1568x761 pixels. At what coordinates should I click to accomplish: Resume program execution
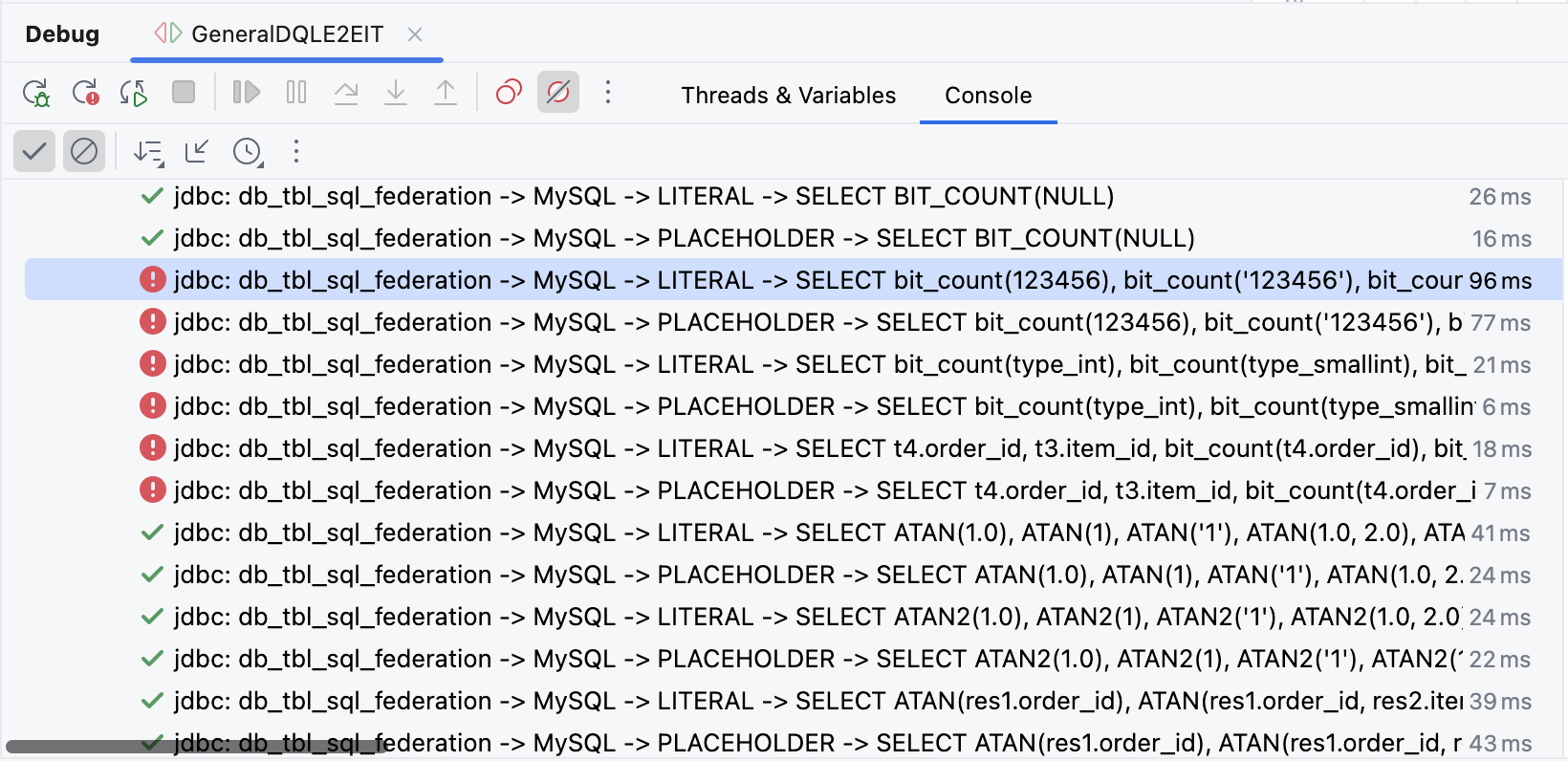[247, 93]
